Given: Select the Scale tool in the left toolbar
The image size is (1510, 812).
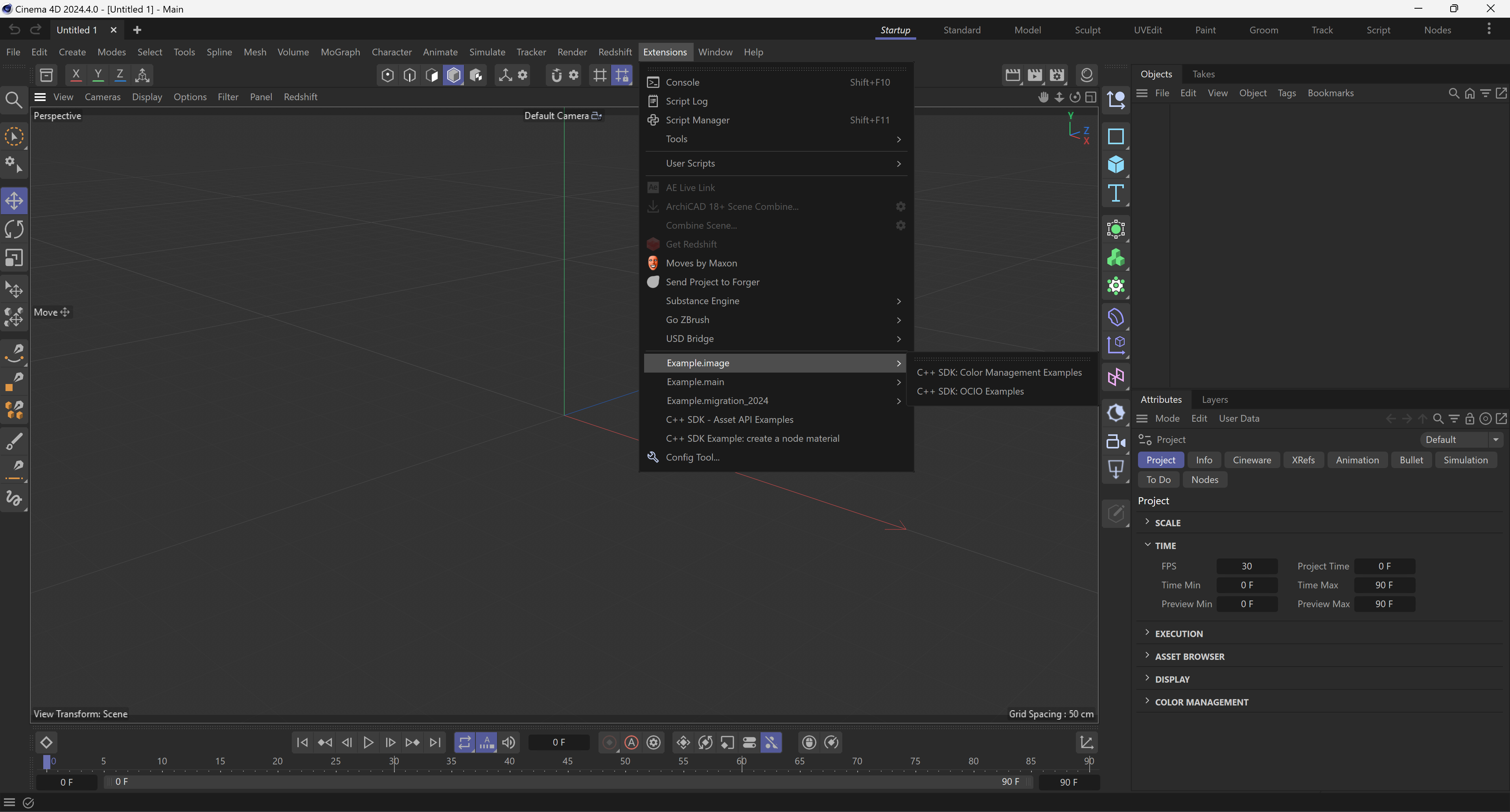Looking at the screenshot, I should coord(14,258).
